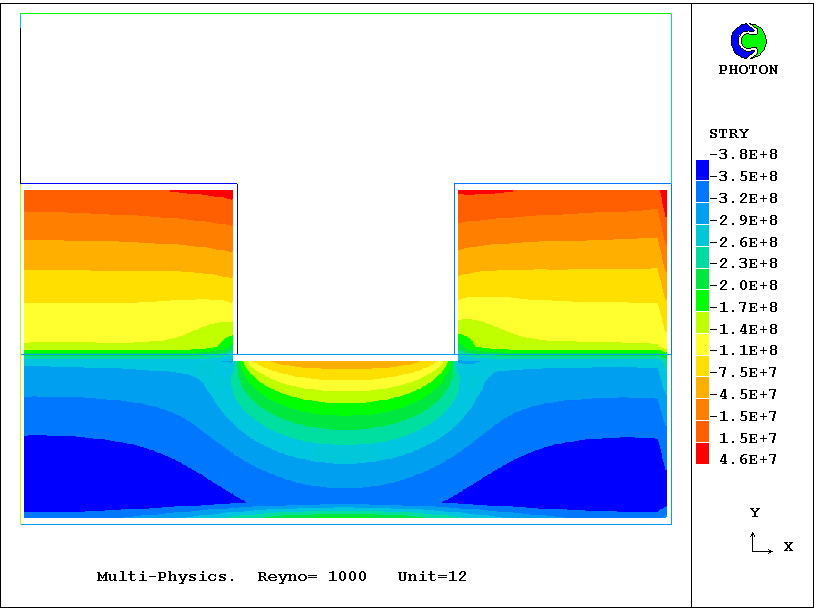The image size is (818, 611).
Task: Click the Unit=12 caption text
Action: (432, 577)
